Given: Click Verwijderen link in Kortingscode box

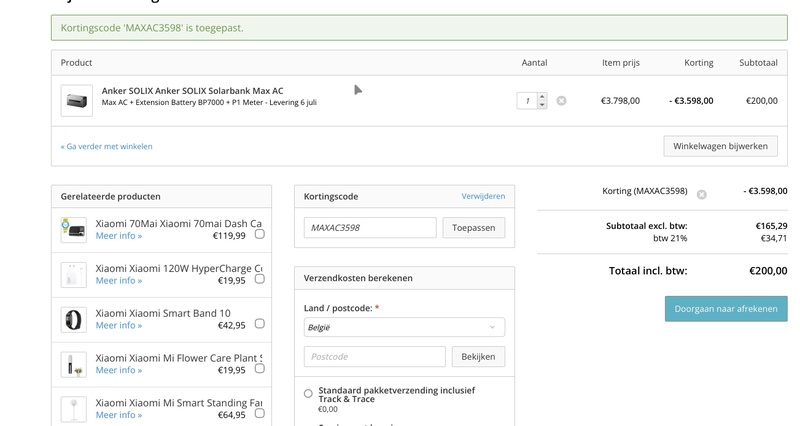Looking at the screenshot, I should click(483, 196).
